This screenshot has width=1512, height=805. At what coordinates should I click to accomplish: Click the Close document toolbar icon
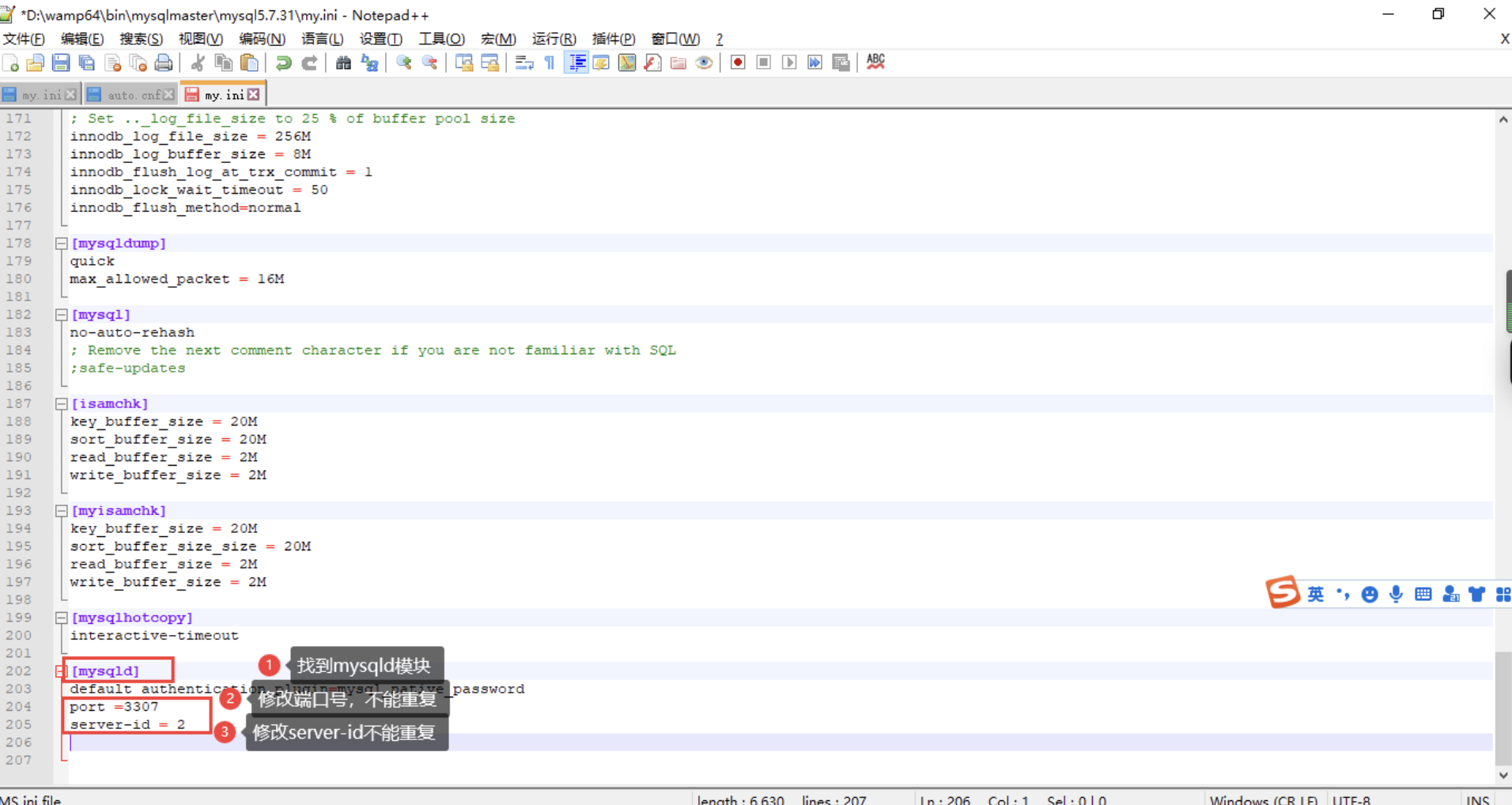113,62
